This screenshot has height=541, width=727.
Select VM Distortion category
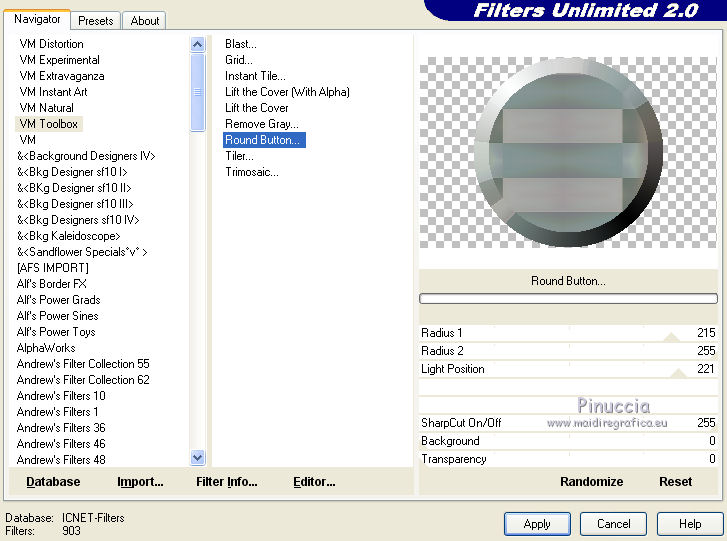pos(51,44)
